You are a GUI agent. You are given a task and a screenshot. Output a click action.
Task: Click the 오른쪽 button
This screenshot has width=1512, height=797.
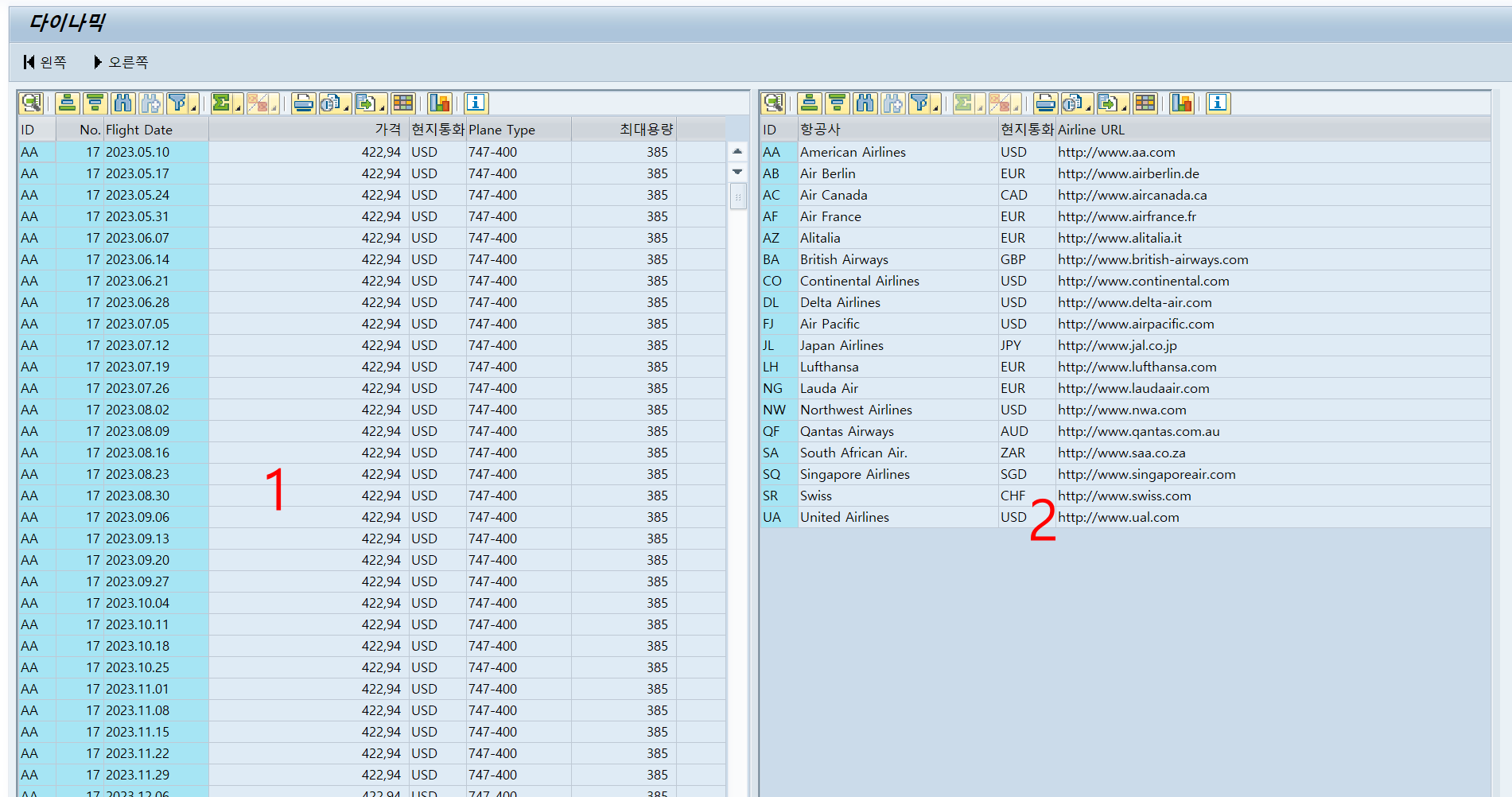coord(121,62)
